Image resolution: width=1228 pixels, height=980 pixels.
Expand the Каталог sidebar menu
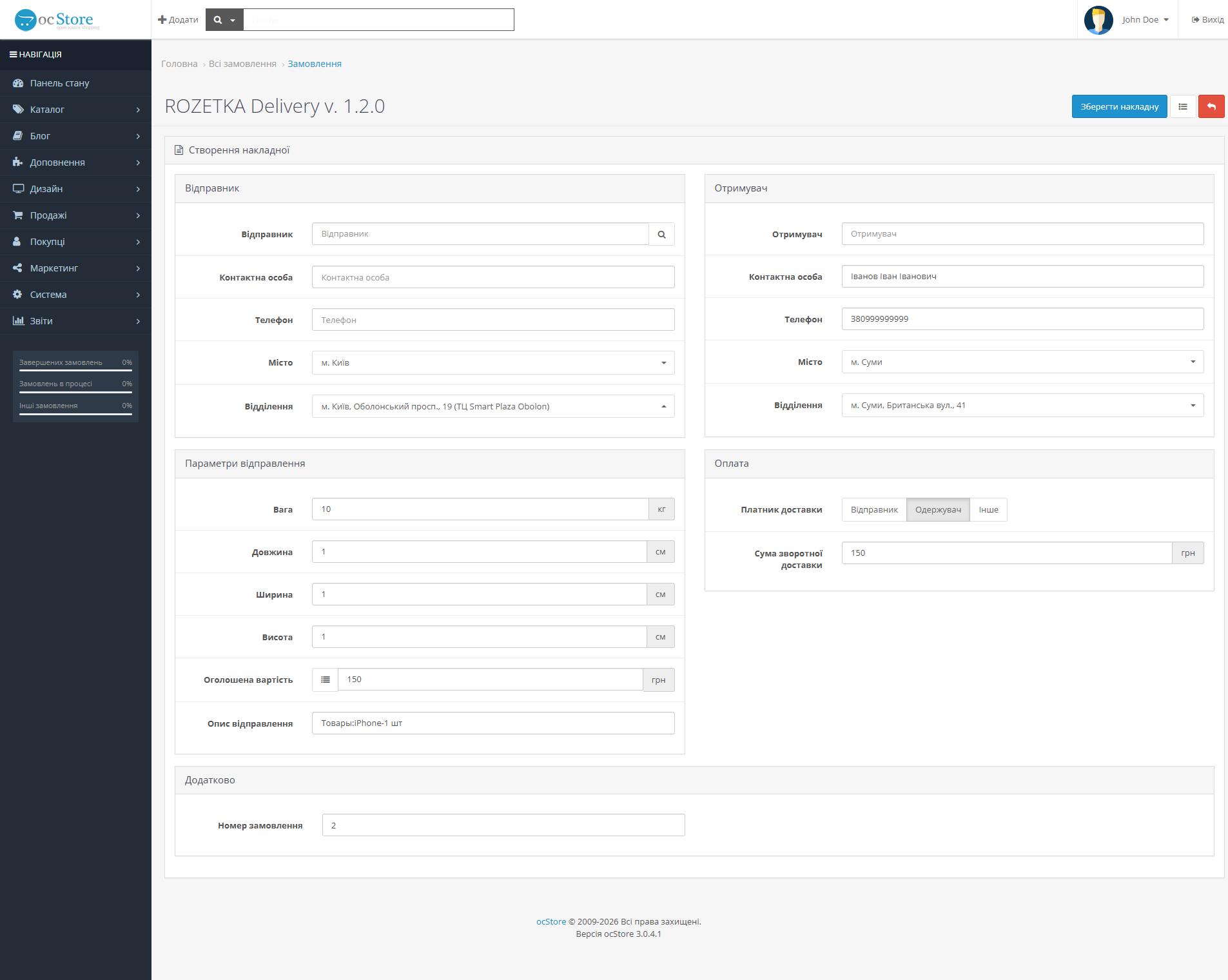(x=75, y=110)
